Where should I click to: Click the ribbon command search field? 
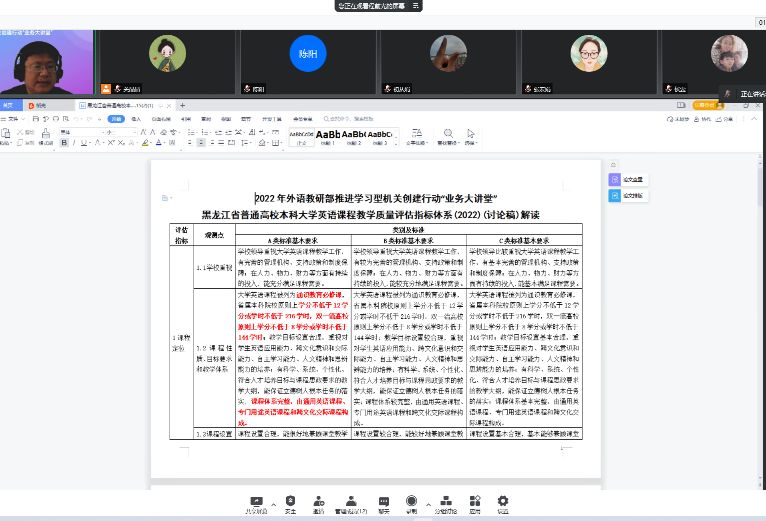pyautogui.click(x=348, y=119)
